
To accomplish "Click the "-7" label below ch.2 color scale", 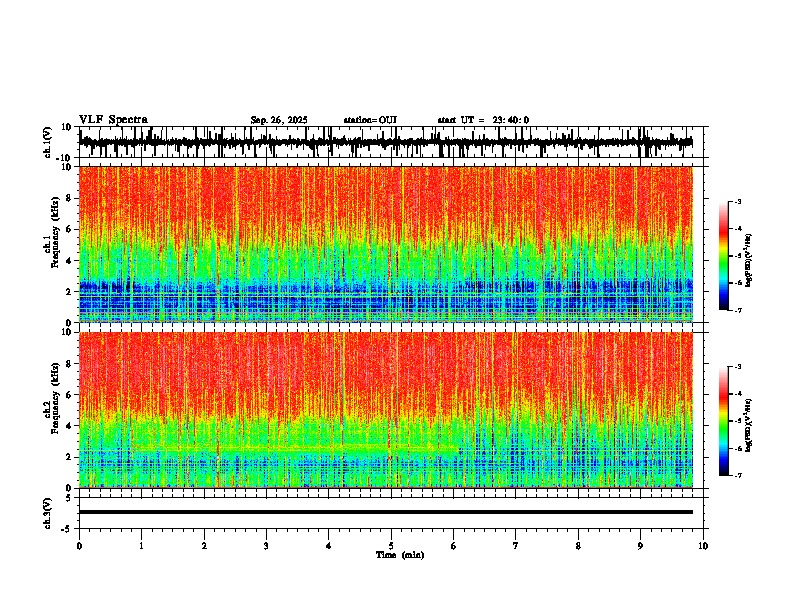I will point(737,475).
